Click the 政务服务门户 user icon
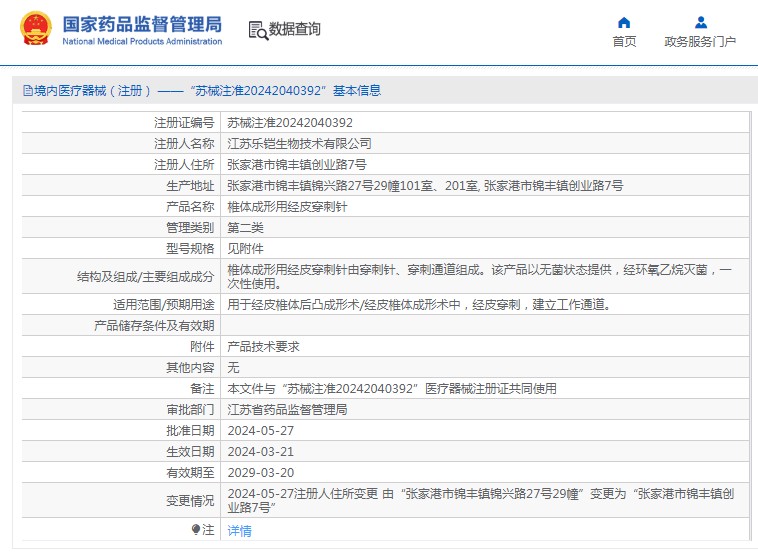This screenshot has width=758, height=555. 700,22
